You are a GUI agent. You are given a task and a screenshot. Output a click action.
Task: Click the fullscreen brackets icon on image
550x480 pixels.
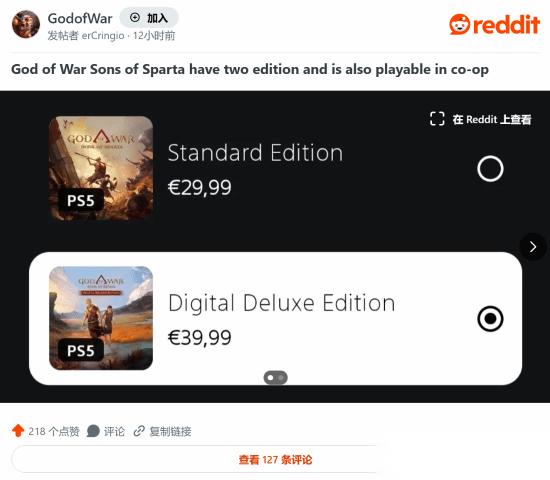pyautogui.click(x=437, y=119)
